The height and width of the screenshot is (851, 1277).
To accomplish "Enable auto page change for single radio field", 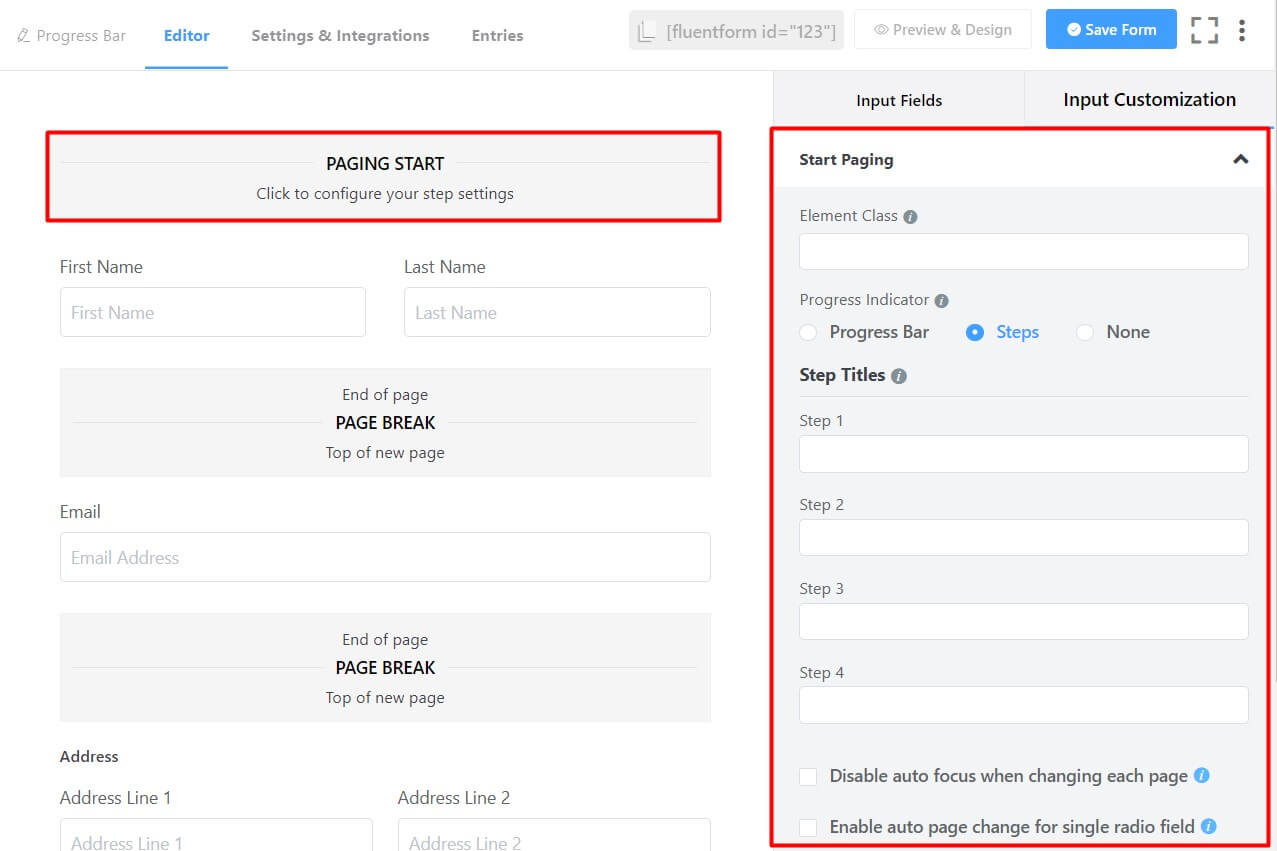I will [x=807, y=827].
